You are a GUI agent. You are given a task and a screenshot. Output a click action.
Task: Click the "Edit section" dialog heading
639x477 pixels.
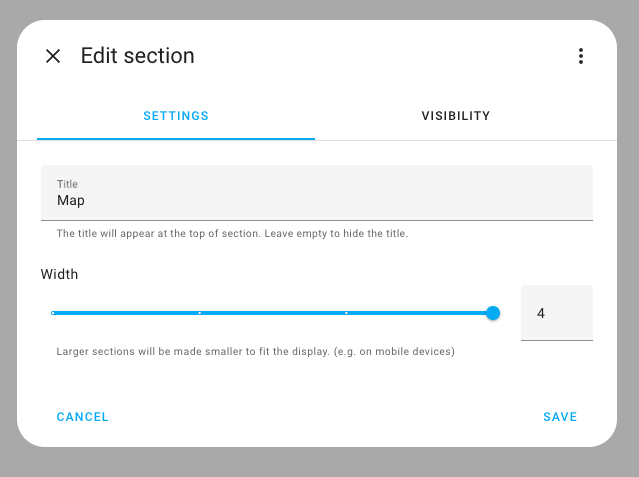point(138,56)
